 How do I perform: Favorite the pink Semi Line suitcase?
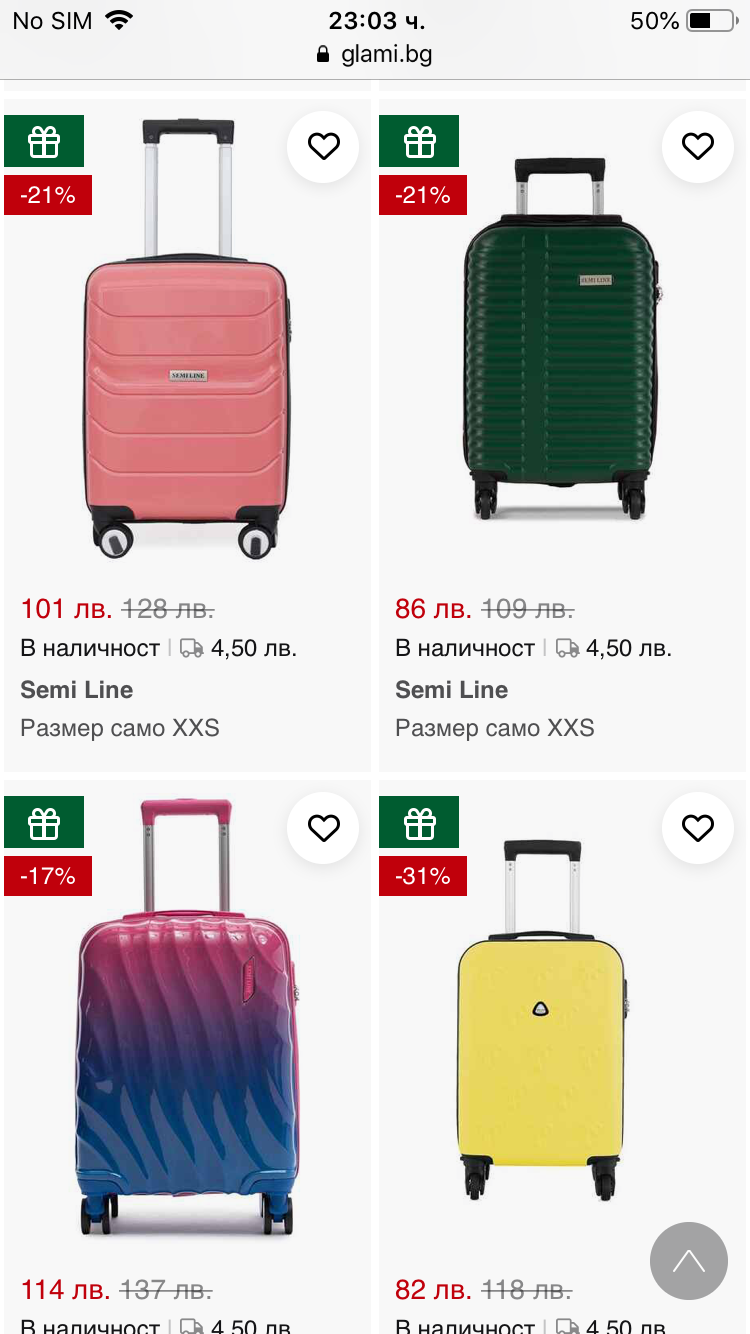323,147
